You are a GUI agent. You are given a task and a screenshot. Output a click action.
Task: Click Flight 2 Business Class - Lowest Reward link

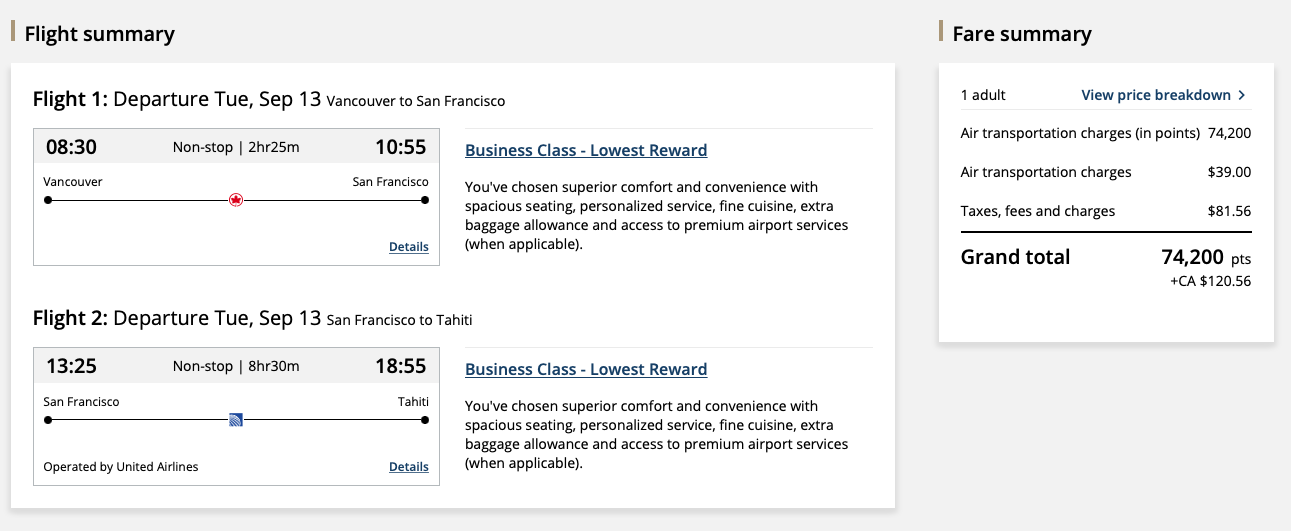586,369
